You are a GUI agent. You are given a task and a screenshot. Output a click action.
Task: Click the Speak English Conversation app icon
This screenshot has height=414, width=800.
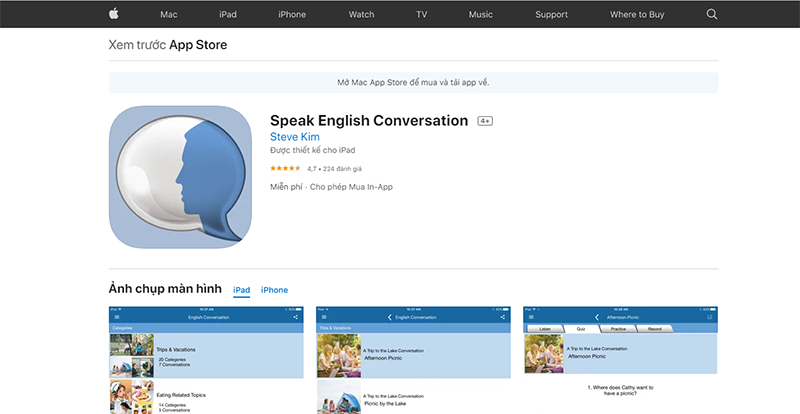pos(180,177)
